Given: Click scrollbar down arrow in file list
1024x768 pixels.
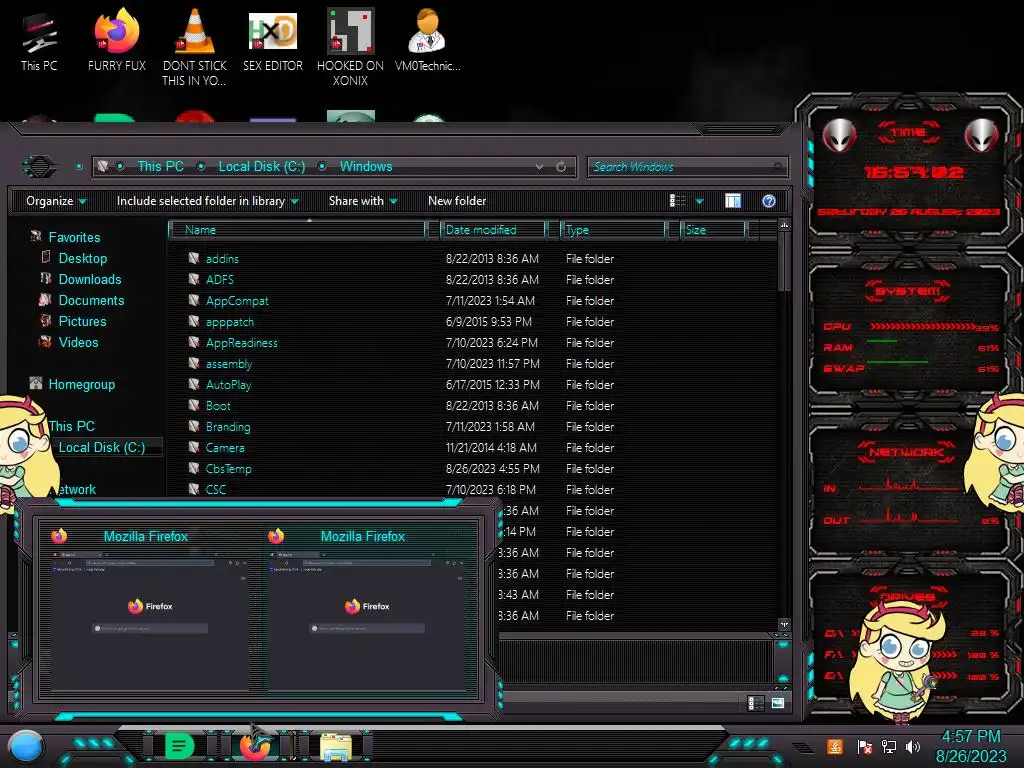Looking at the screenshot, I should coord(784,624).
